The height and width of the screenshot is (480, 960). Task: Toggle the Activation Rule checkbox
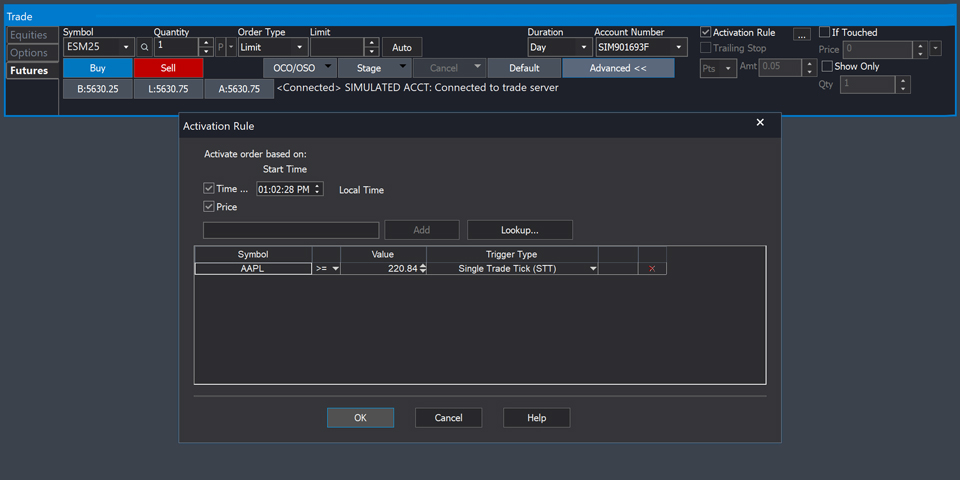click(706, 32)
